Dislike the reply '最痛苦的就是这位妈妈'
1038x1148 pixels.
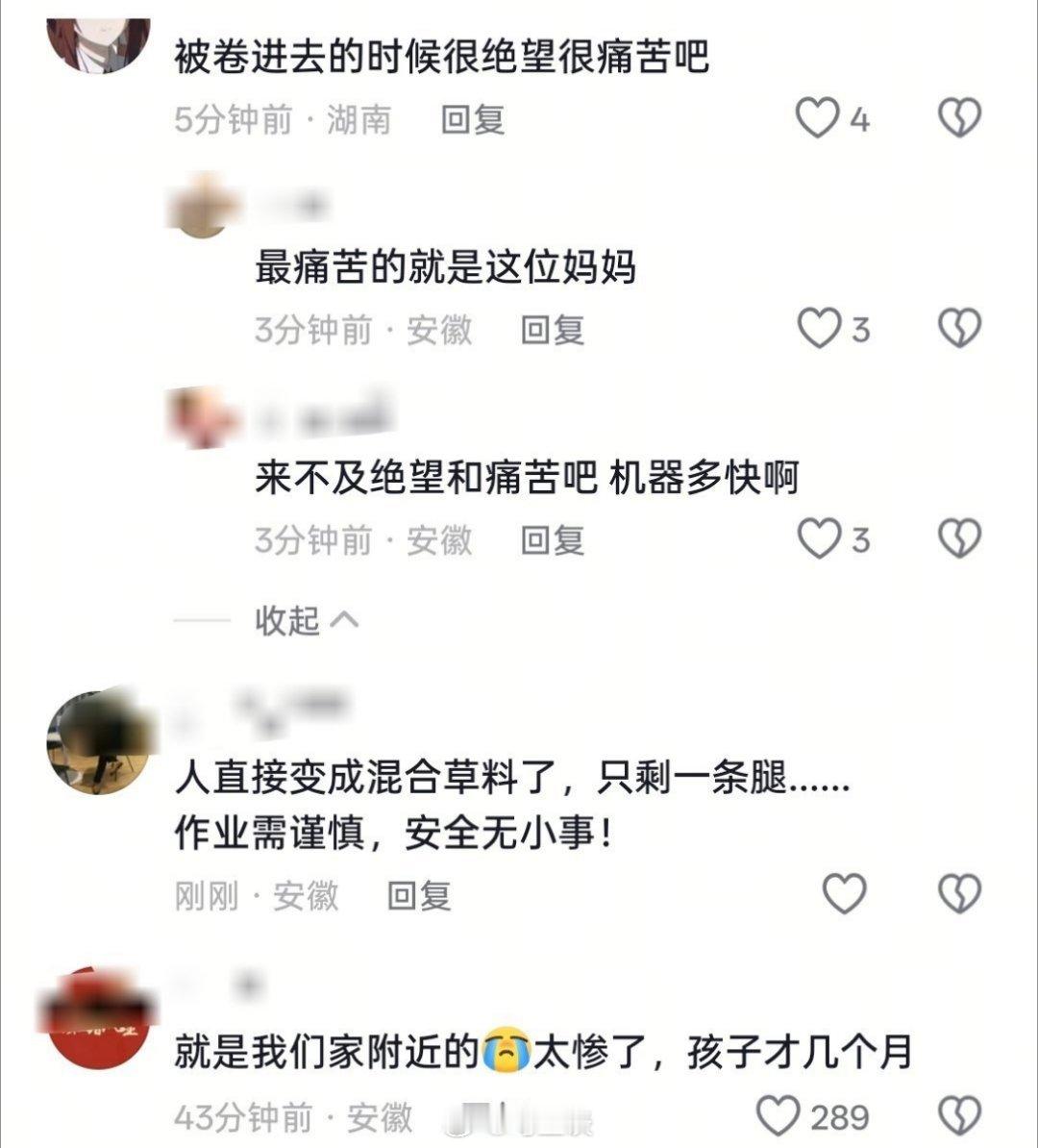[x=960, y=328]
